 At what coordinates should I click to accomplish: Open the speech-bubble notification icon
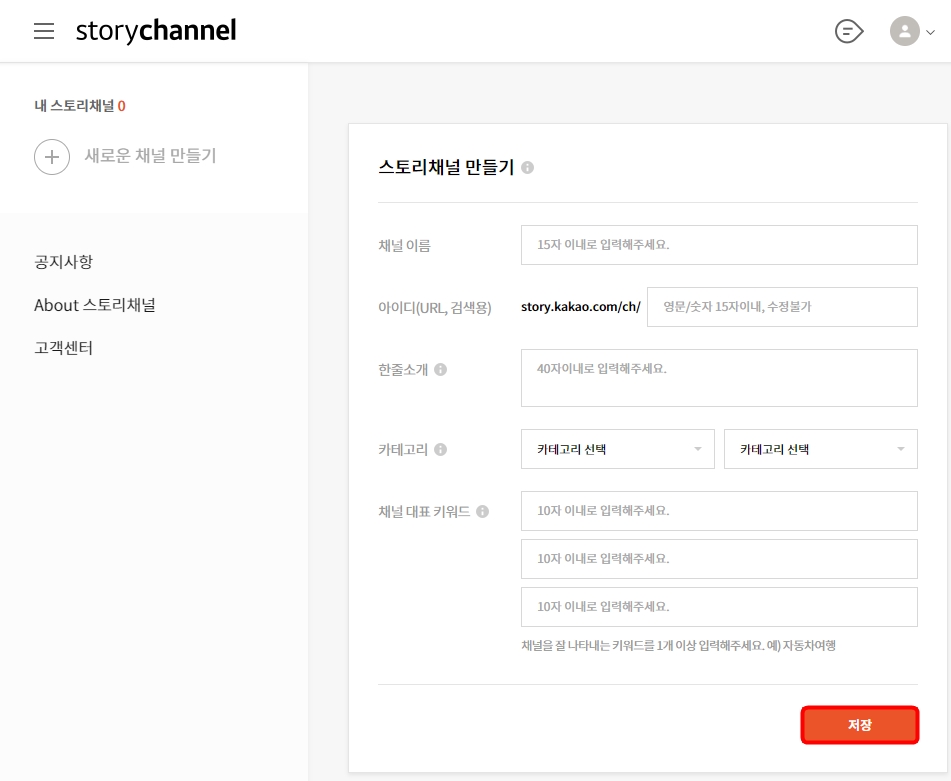click(x=847, y=31)
